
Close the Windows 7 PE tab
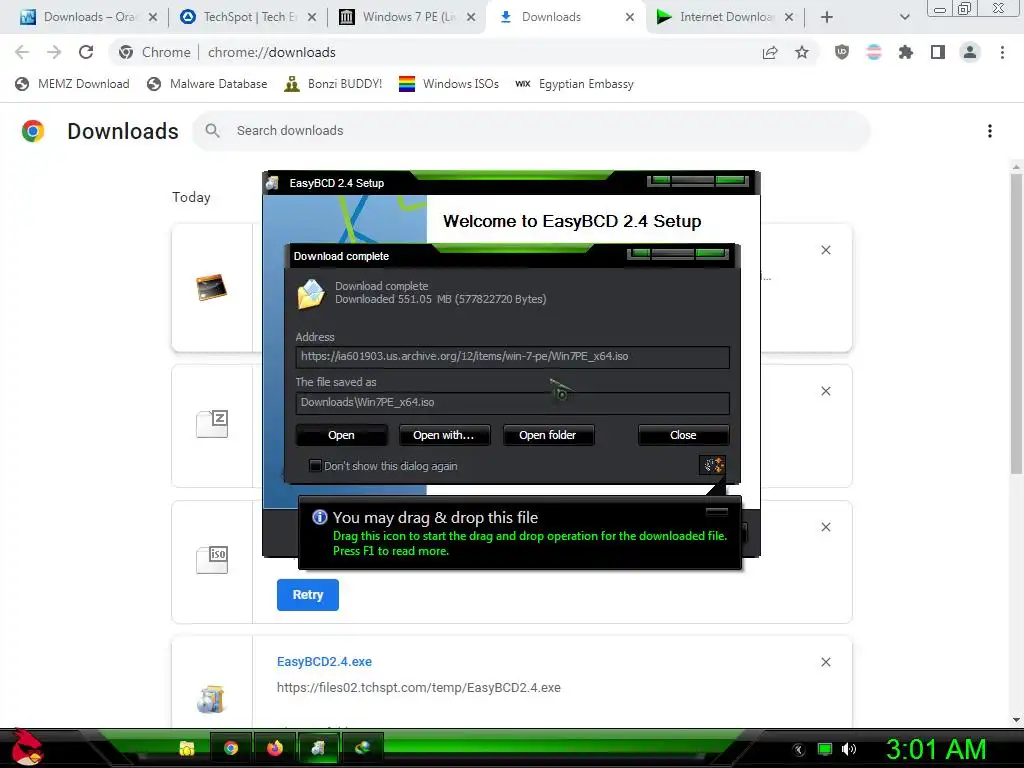point(471,17)
